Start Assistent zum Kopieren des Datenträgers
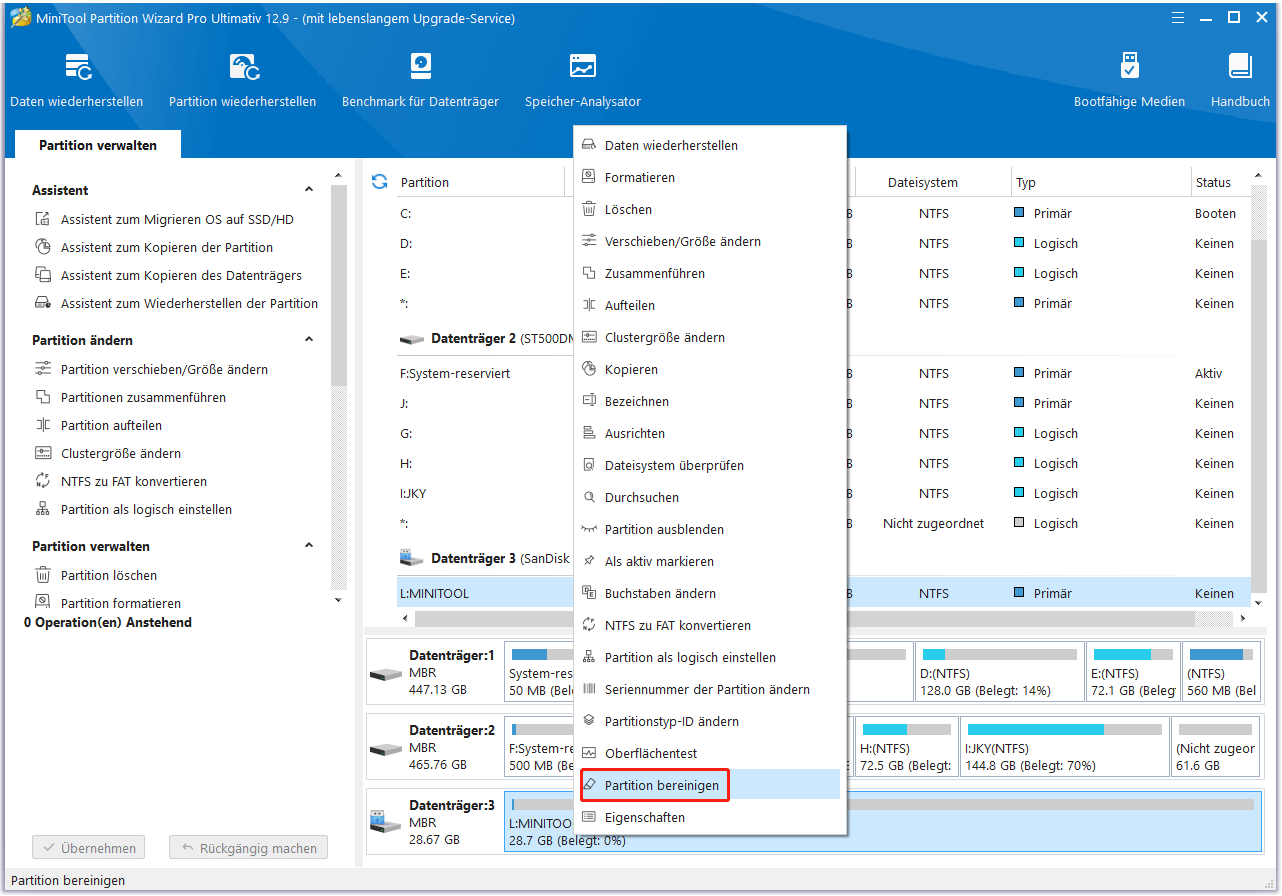 click(x=169, y=275)
